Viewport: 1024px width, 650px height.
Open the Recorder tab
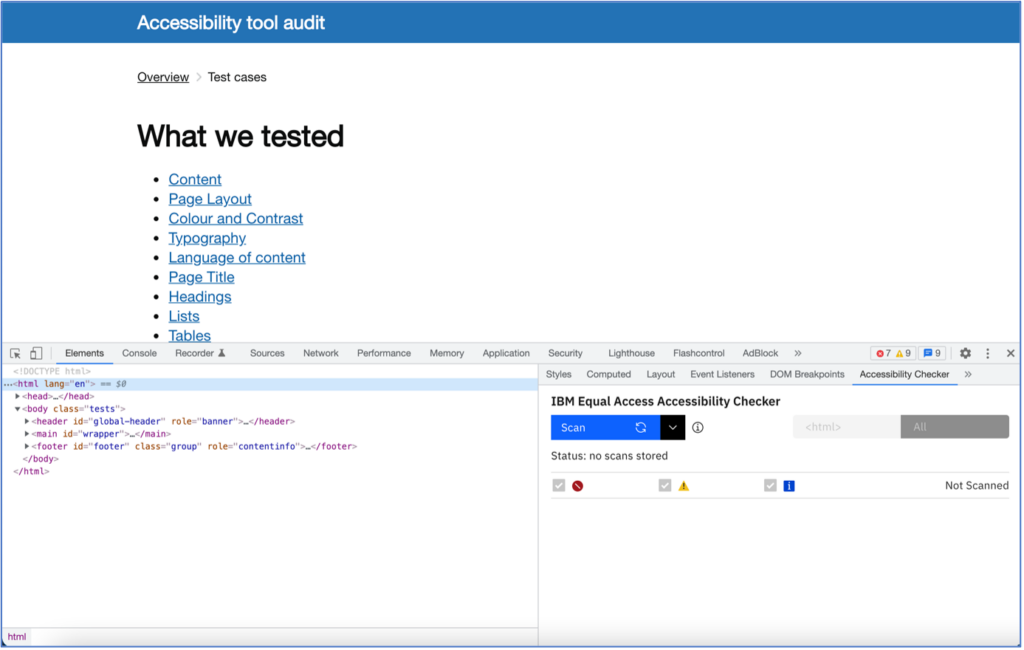click(x=200, y=353)
